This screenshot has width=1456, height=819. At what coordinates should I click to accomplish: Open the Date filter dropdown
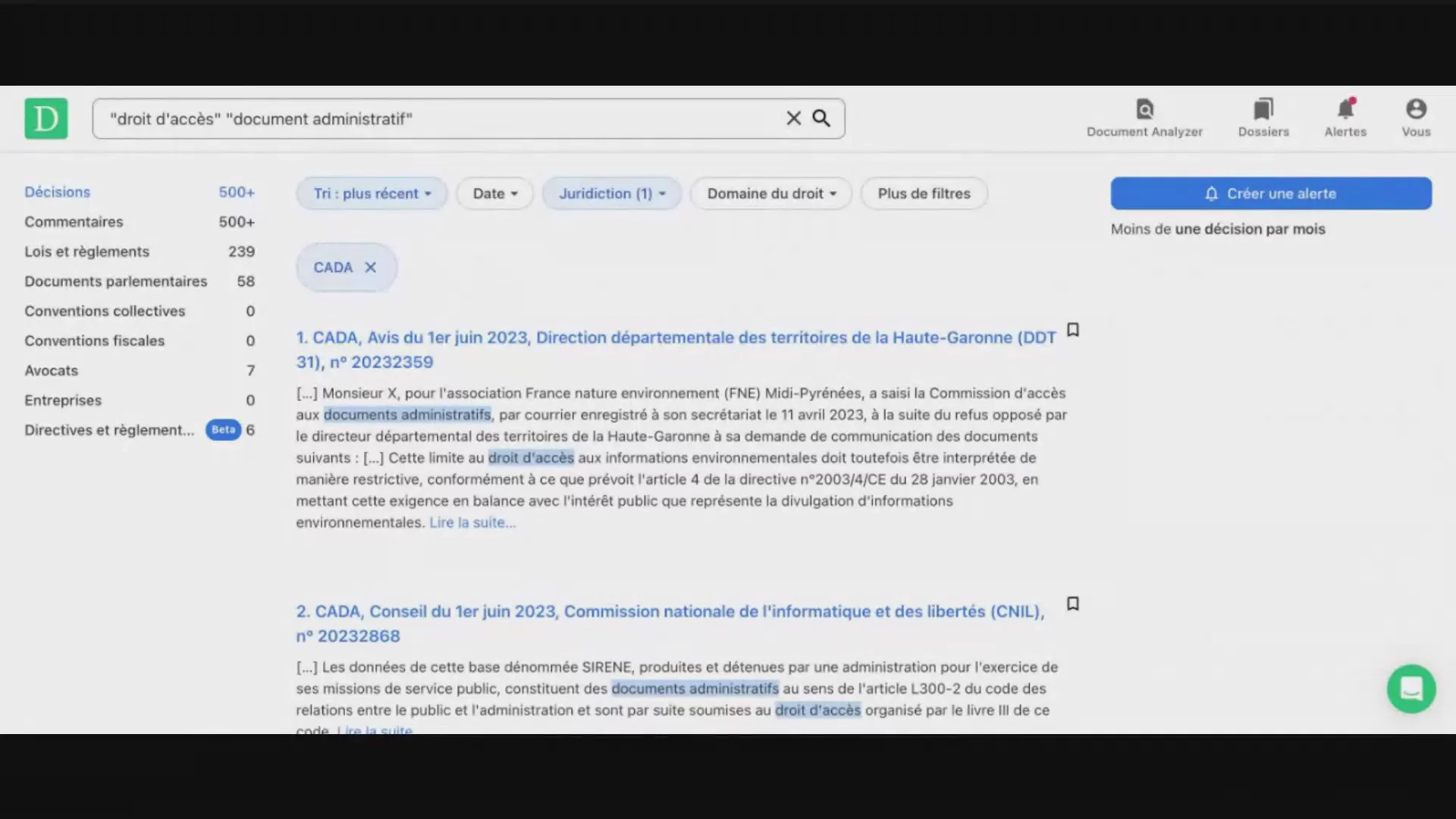(x=494, y=193)
